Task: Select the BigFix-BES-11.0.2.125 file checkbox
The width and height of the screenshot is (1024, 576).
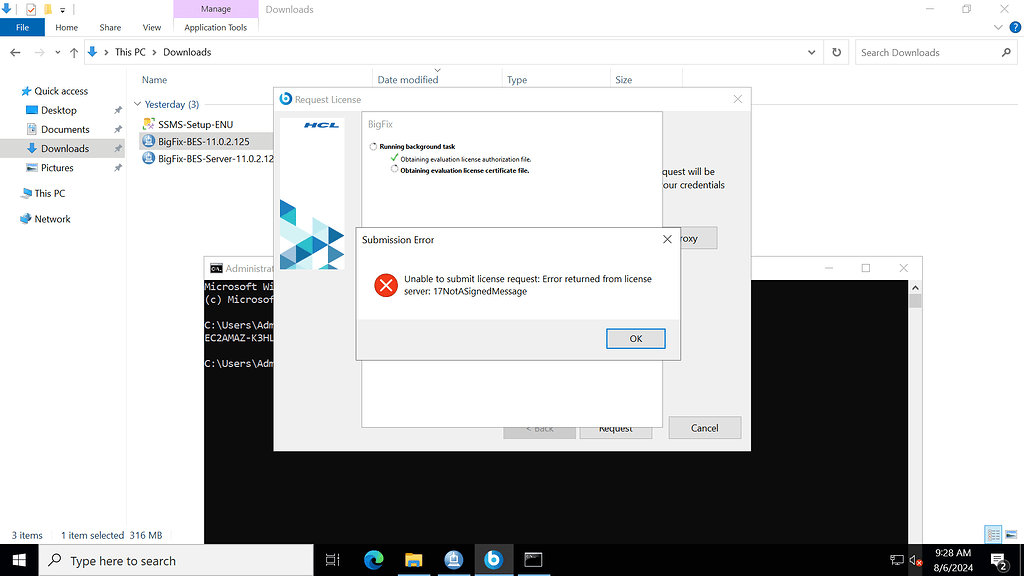Action: [142, 141]
